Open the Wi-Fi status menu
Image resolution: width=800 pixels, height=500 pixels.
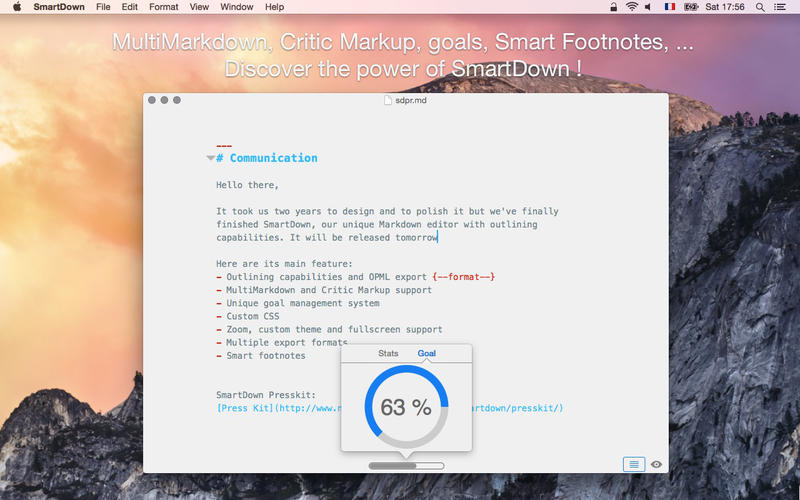(632, 7)
